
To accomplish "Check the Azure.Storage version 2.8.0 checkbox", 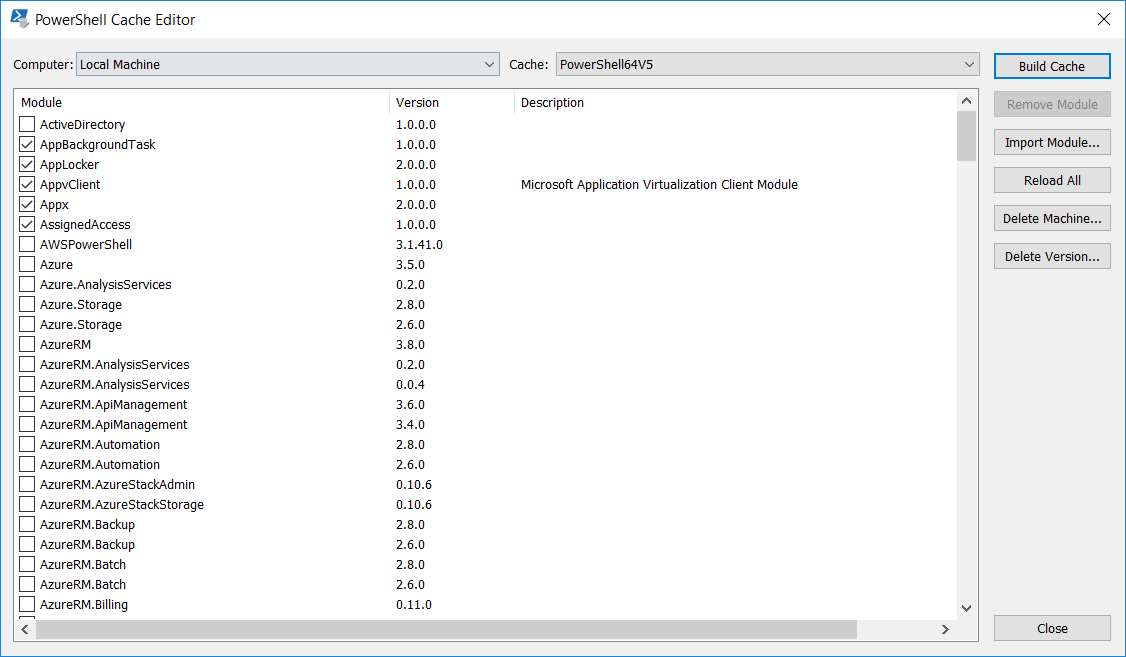I will (27, 304).
